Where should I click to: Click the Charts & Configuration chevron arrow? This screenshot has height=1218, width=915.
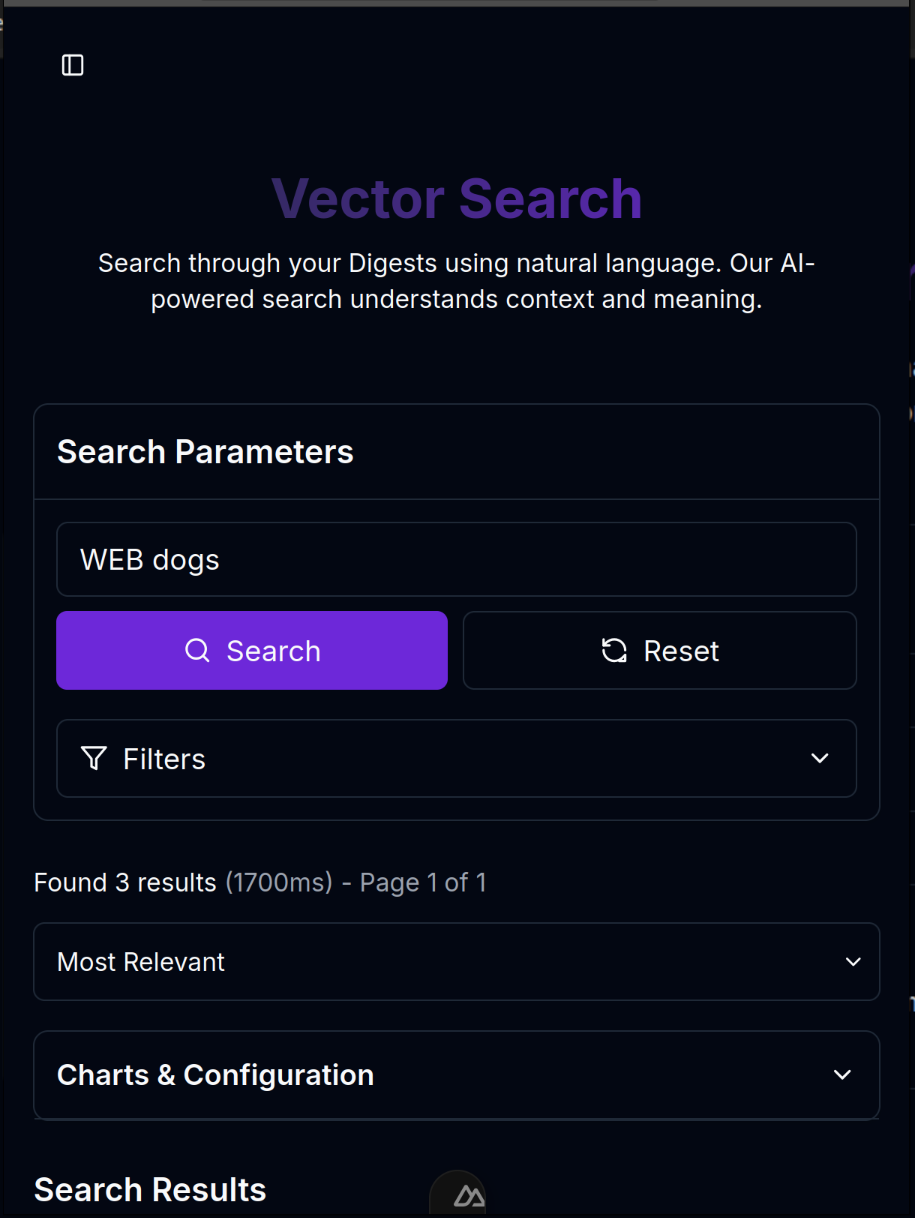pyautogui.click(x=843, y=1075)
